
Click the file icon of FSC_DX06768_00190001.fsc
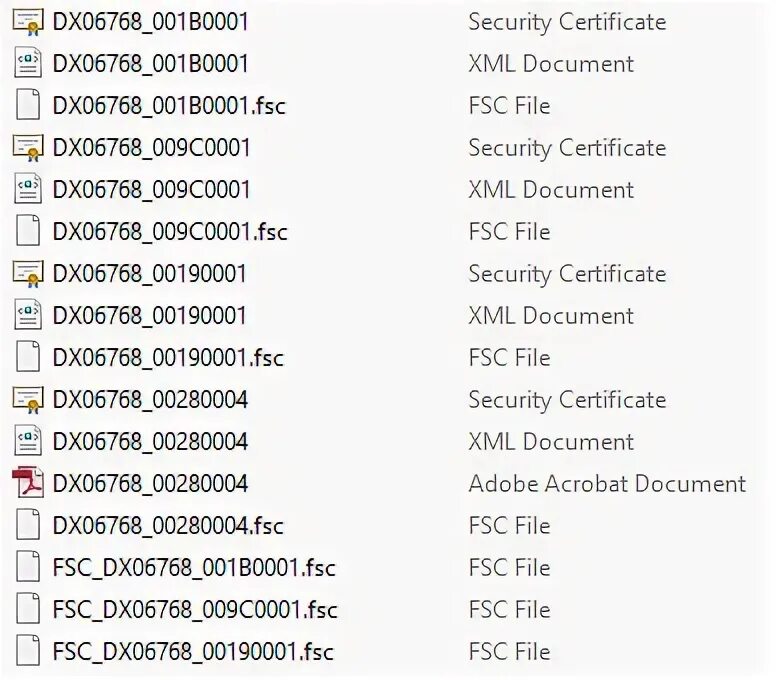pos(28,650)
